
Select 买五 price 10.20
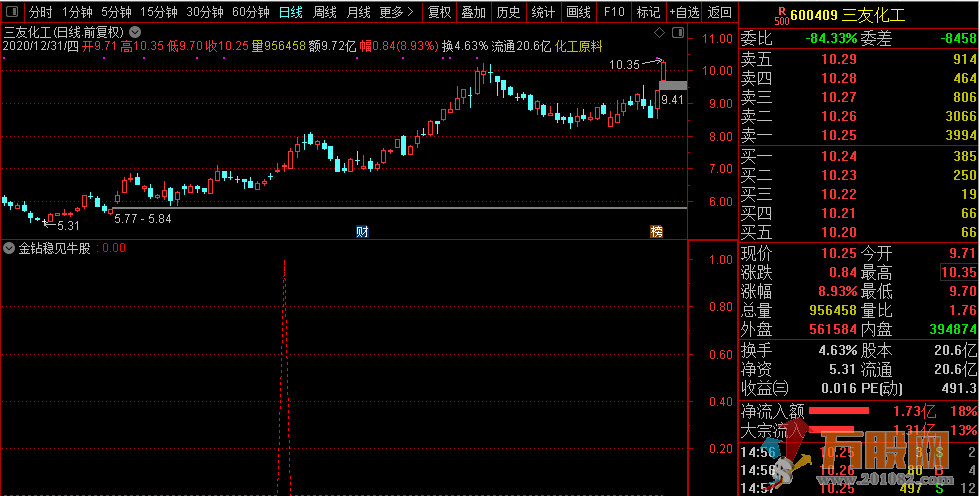pyautogui.click(x=839, y=232)
